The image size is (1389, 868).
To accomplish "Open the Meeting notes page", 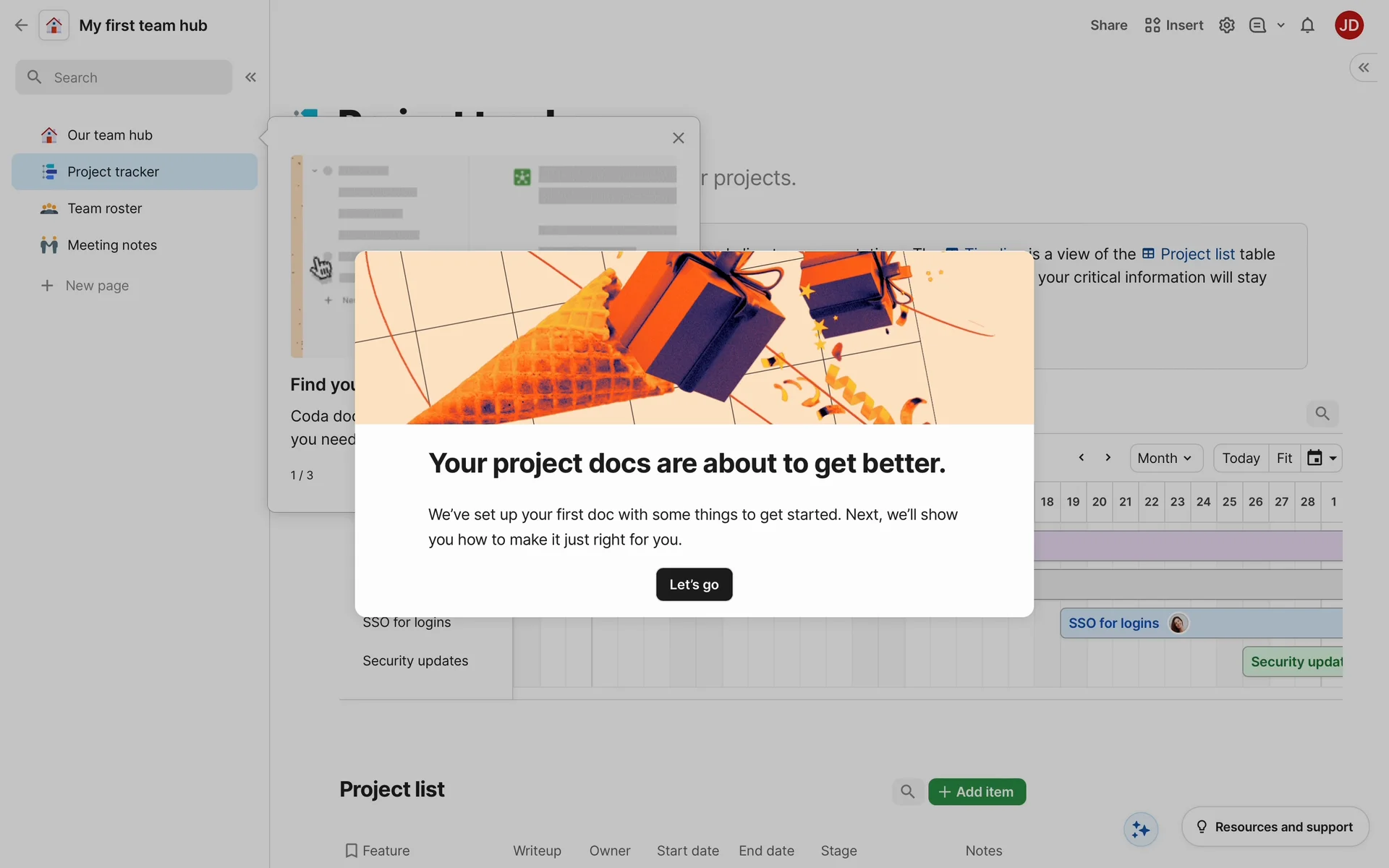I will click(112, 245).
